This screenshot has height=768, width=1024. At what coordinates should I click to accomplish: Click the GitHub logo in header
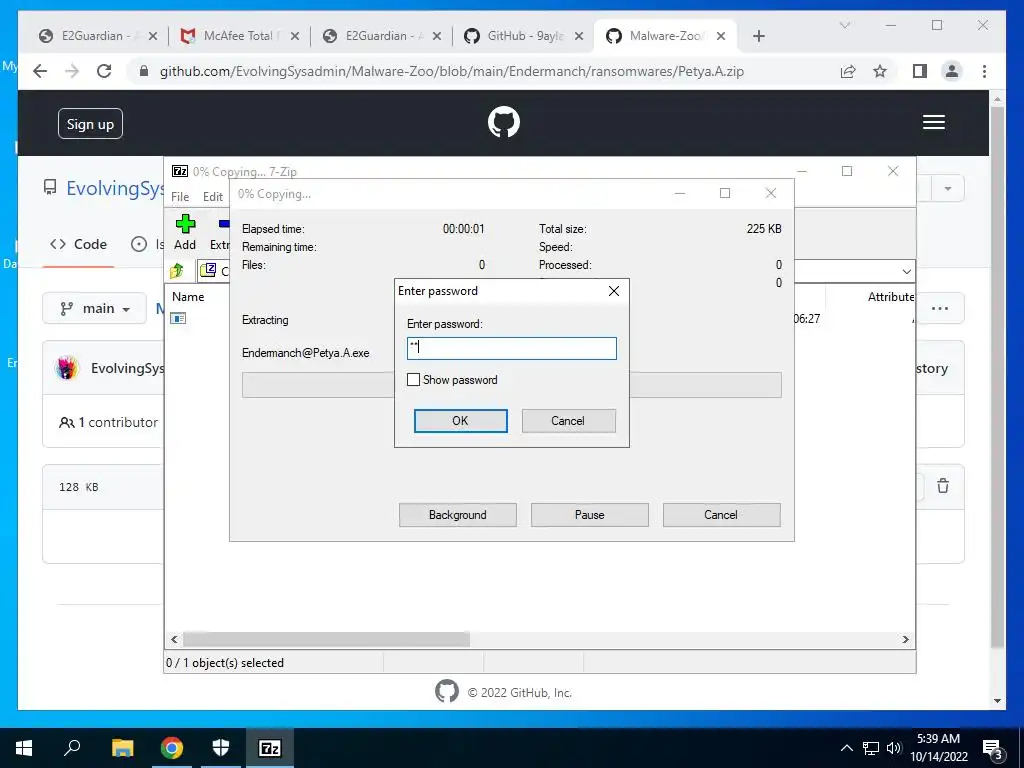click(504, 122)
